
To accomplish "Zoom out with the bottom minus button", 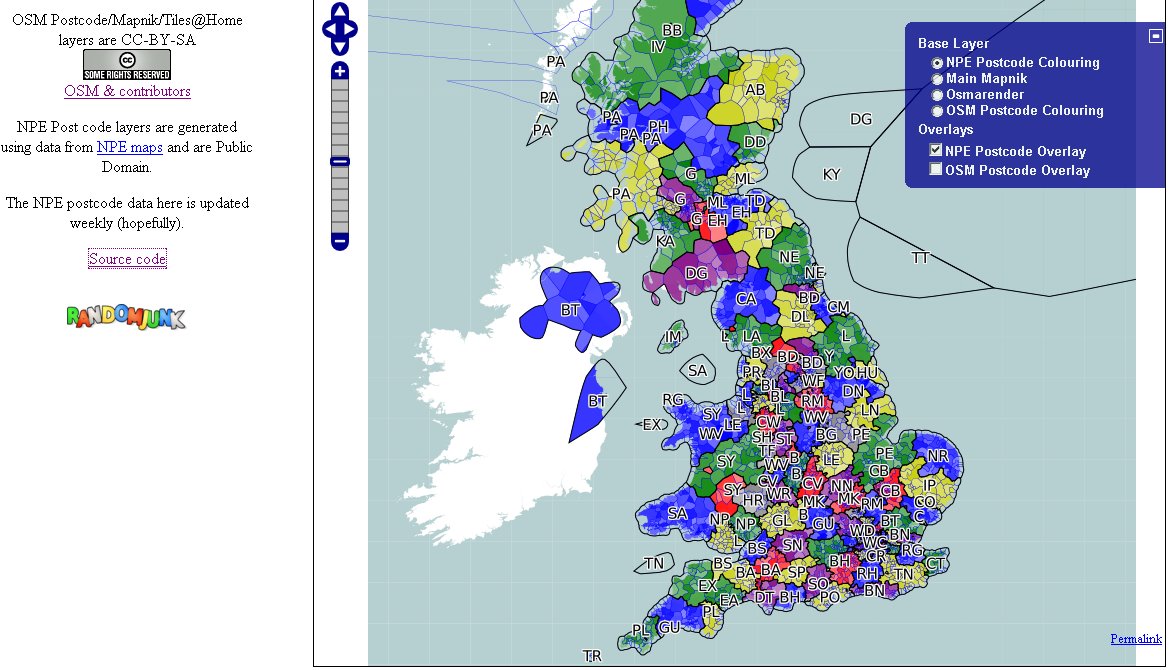I will click(x=340, y=241).
